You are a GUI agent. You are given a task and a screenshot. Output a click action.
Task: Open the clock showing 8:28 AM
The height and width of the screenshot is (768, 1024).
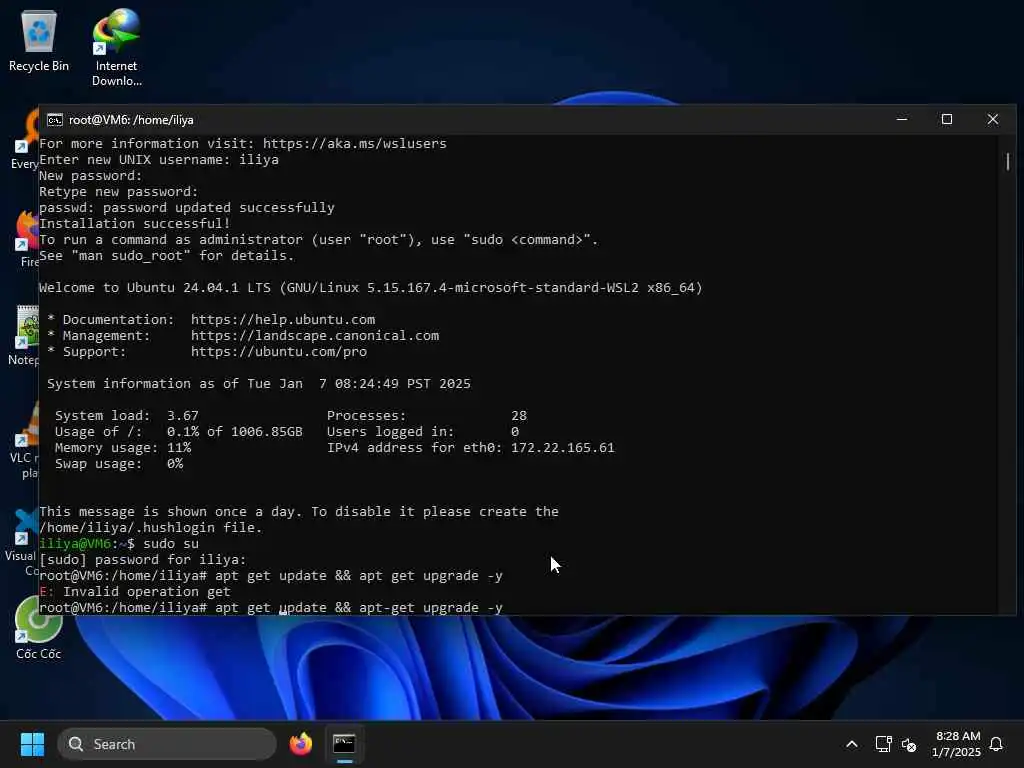[956, 744]
